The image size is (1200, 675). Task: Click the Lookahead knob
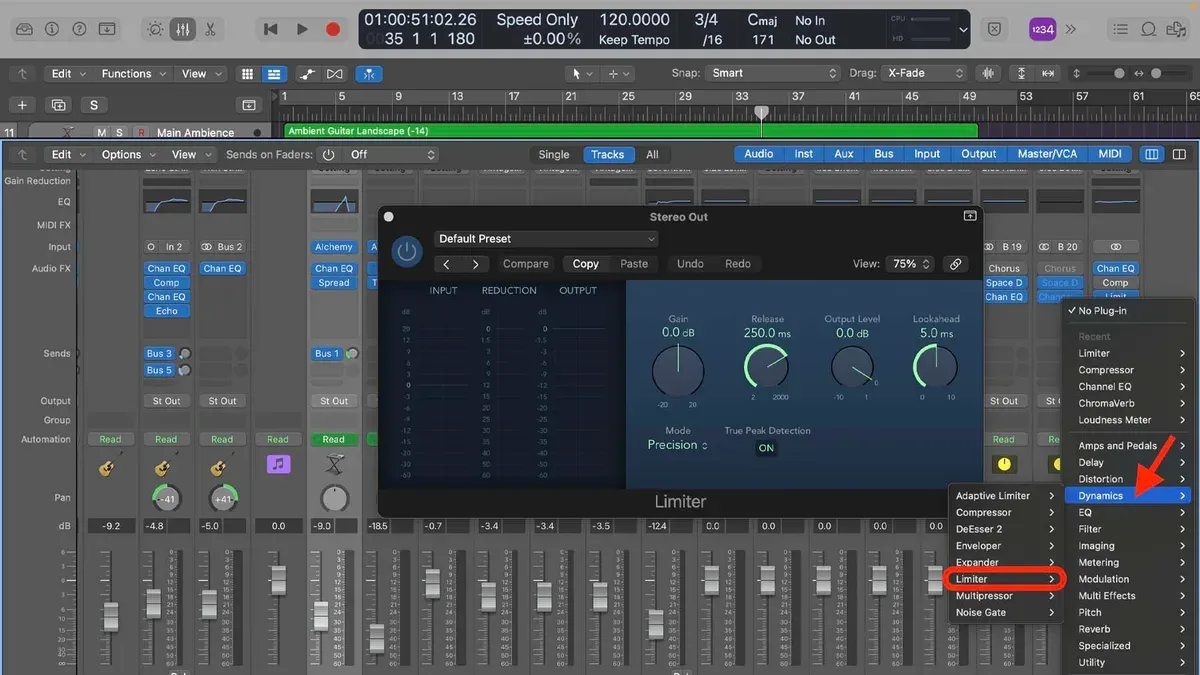(x=937, y=367)
